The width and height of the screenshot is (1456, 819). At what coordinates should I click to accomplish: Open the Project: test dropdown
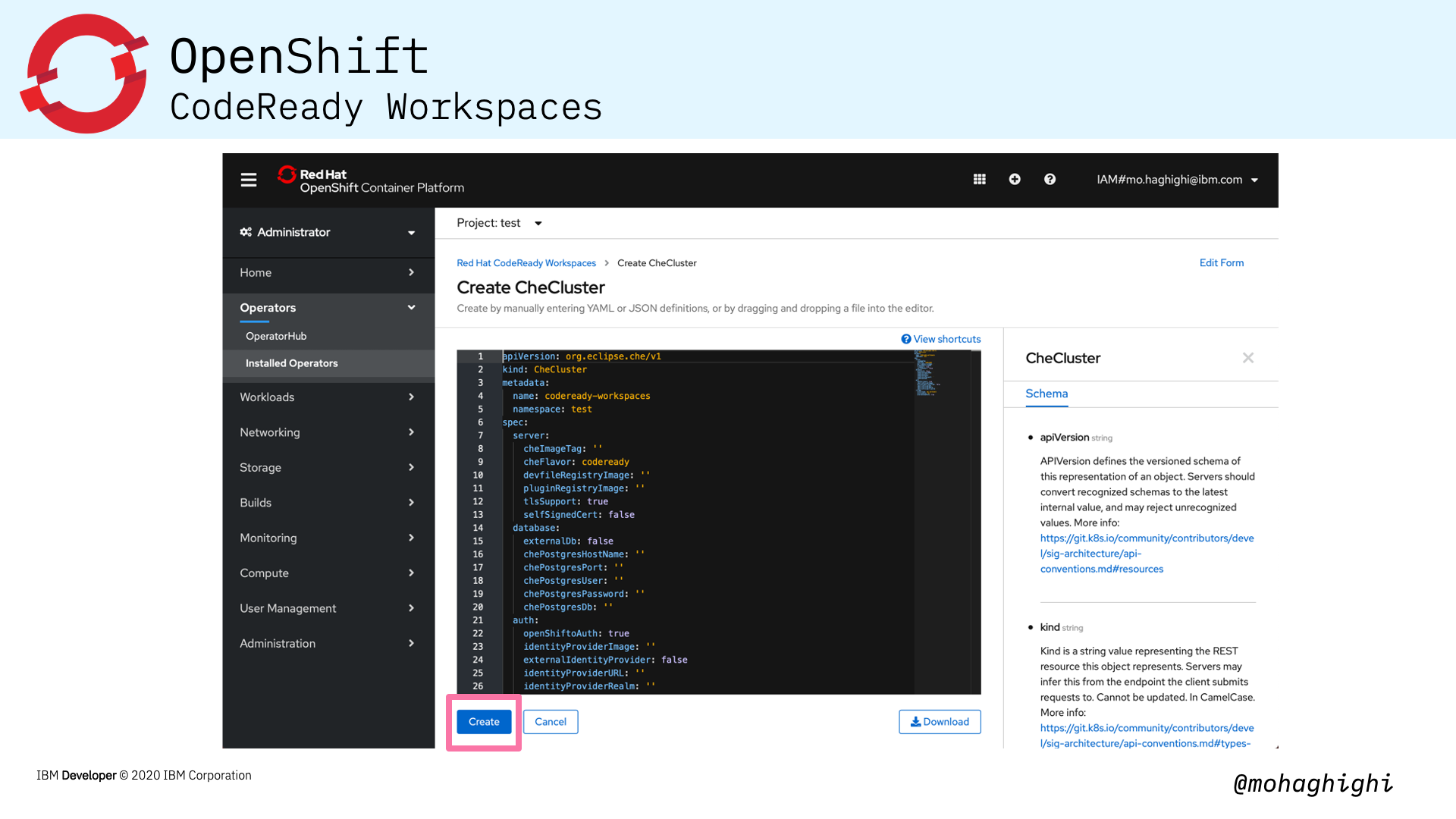499,223
